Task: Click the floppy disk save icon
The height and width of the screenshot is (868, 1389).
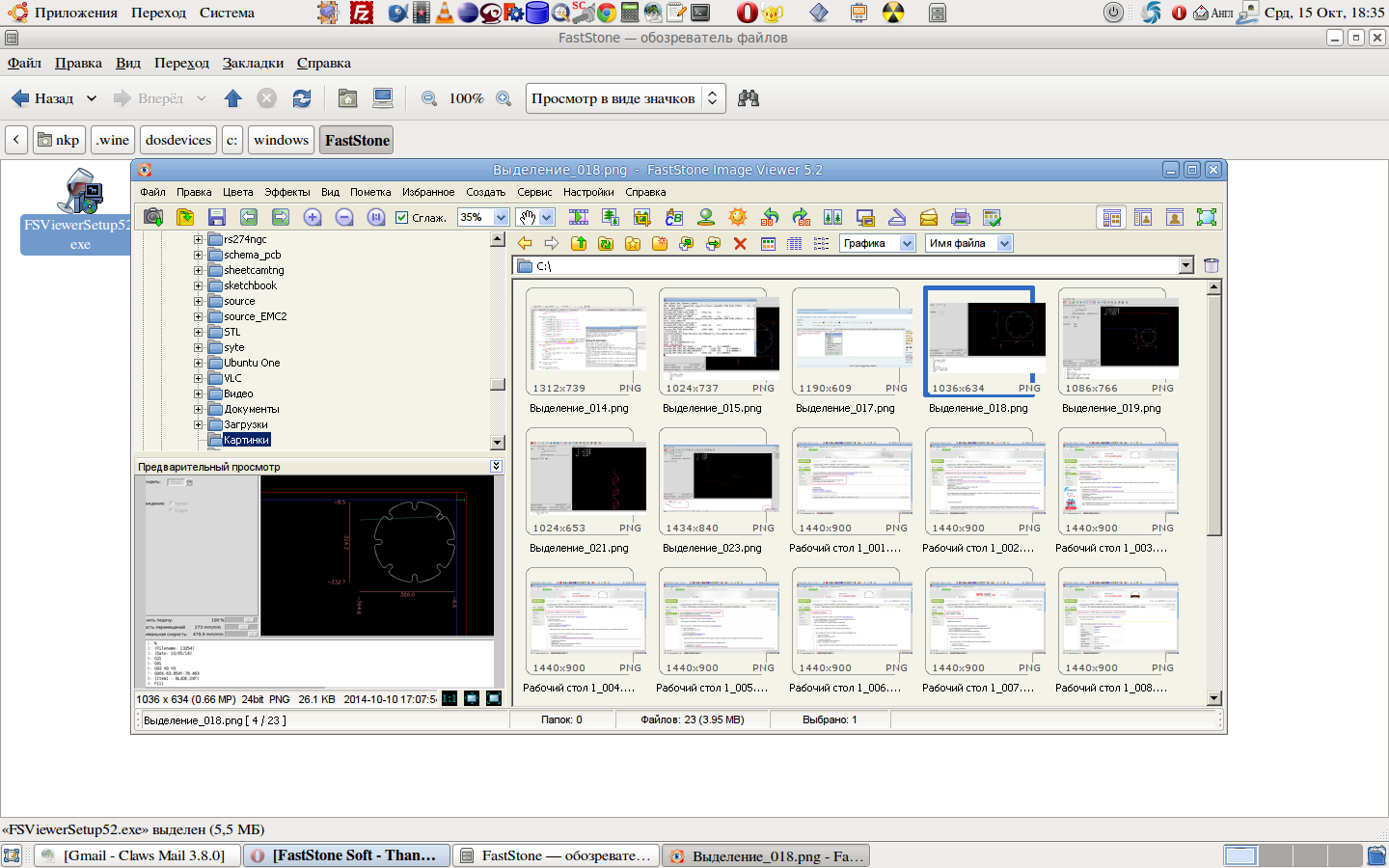Action: pos(216,218)
